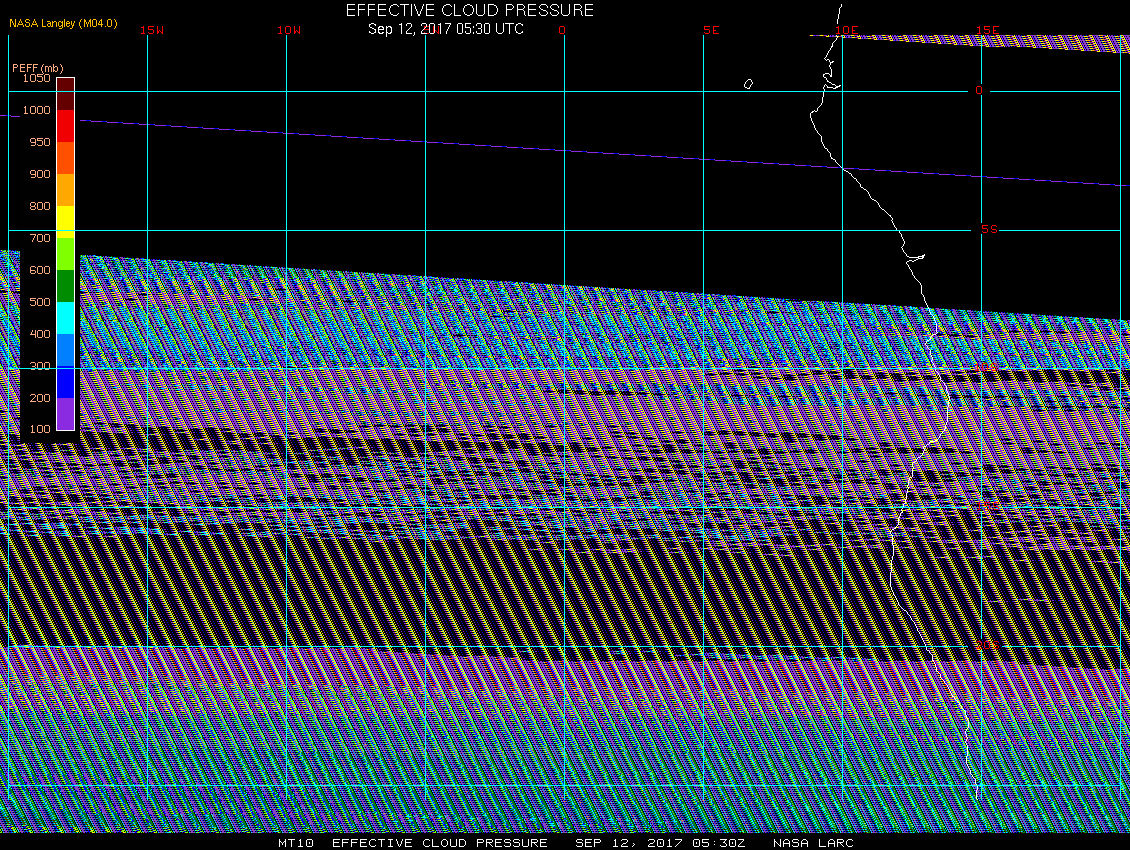This screenshot has width=1130, height=850.
Task: Pick the cyan legend color band
Action: tap(66, 318)
